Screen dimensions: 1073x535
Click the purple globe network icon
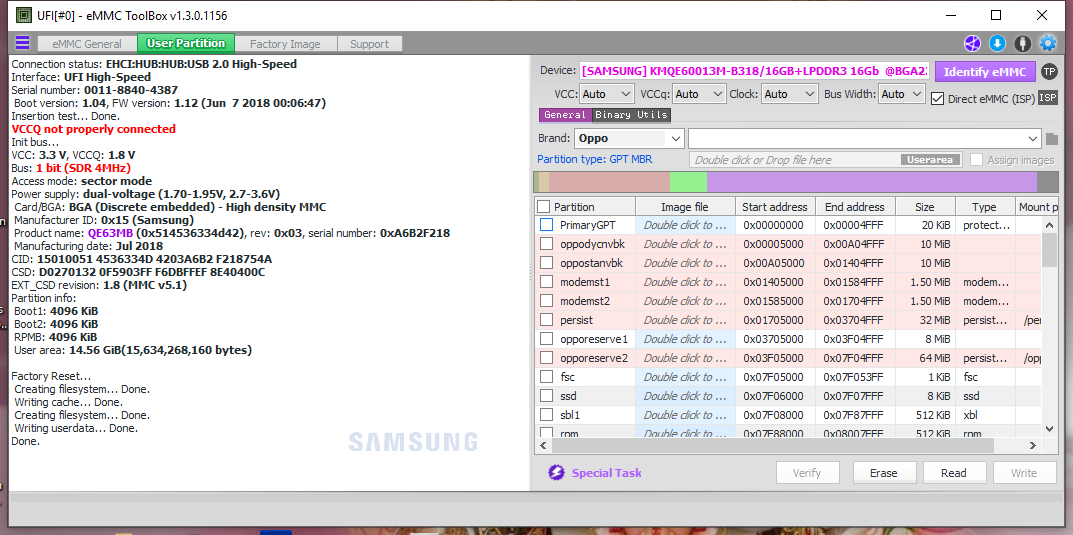coord(972,44)
